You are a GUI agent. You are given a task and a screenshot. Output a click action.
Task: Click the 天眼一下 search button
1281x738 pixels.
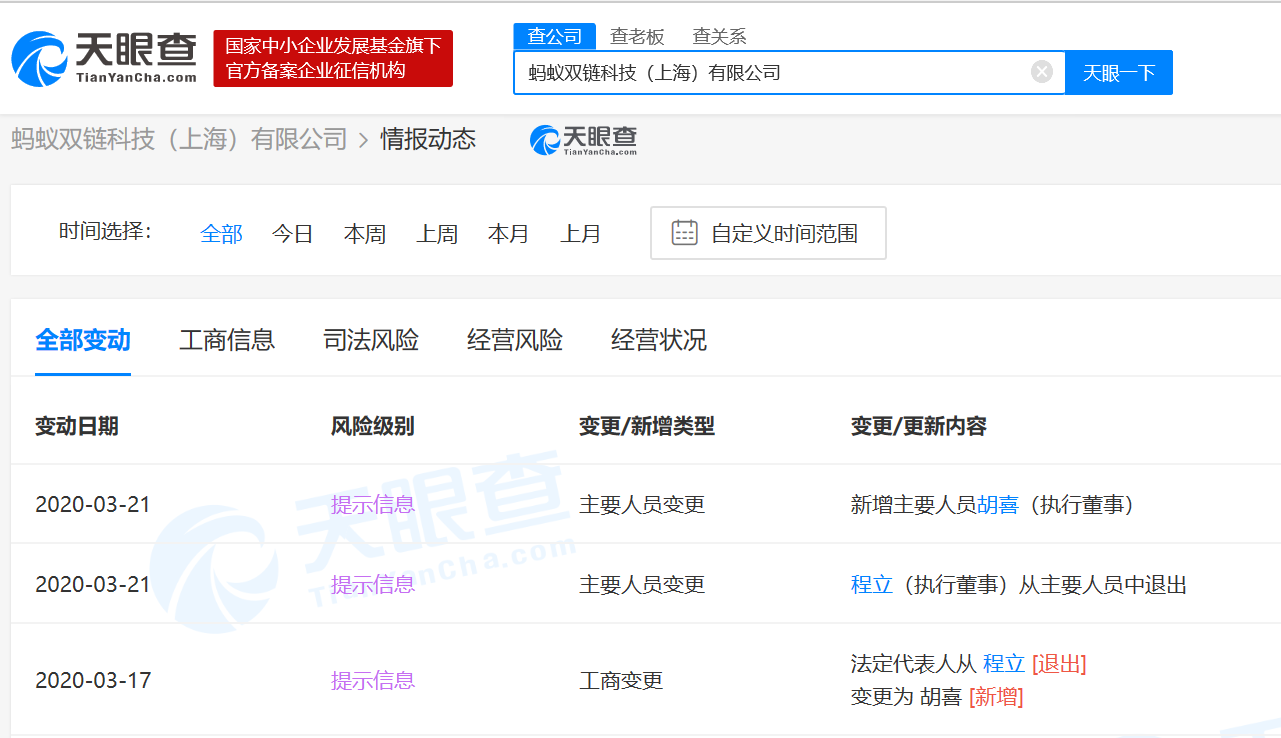[1119, 73]
